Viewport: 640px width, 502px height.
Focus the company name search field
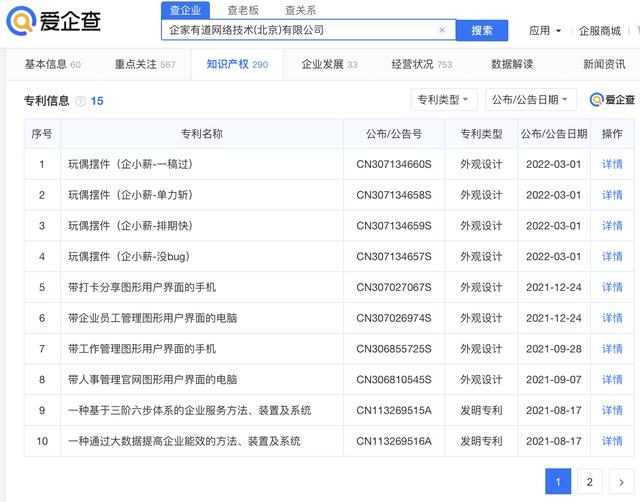point(309,30)
